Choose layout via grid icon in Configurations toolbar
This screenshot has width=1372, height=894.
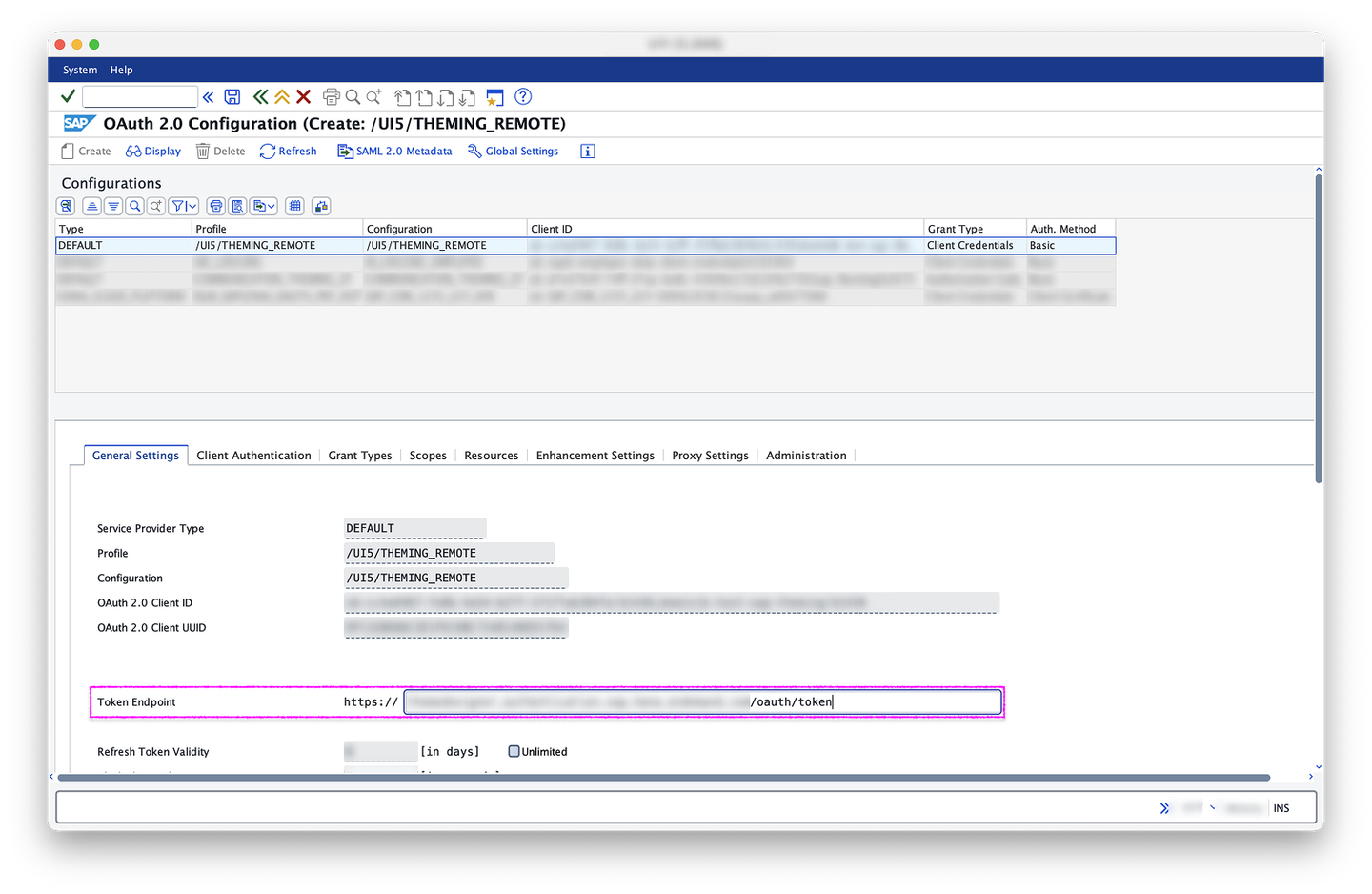tap(295, 206)
